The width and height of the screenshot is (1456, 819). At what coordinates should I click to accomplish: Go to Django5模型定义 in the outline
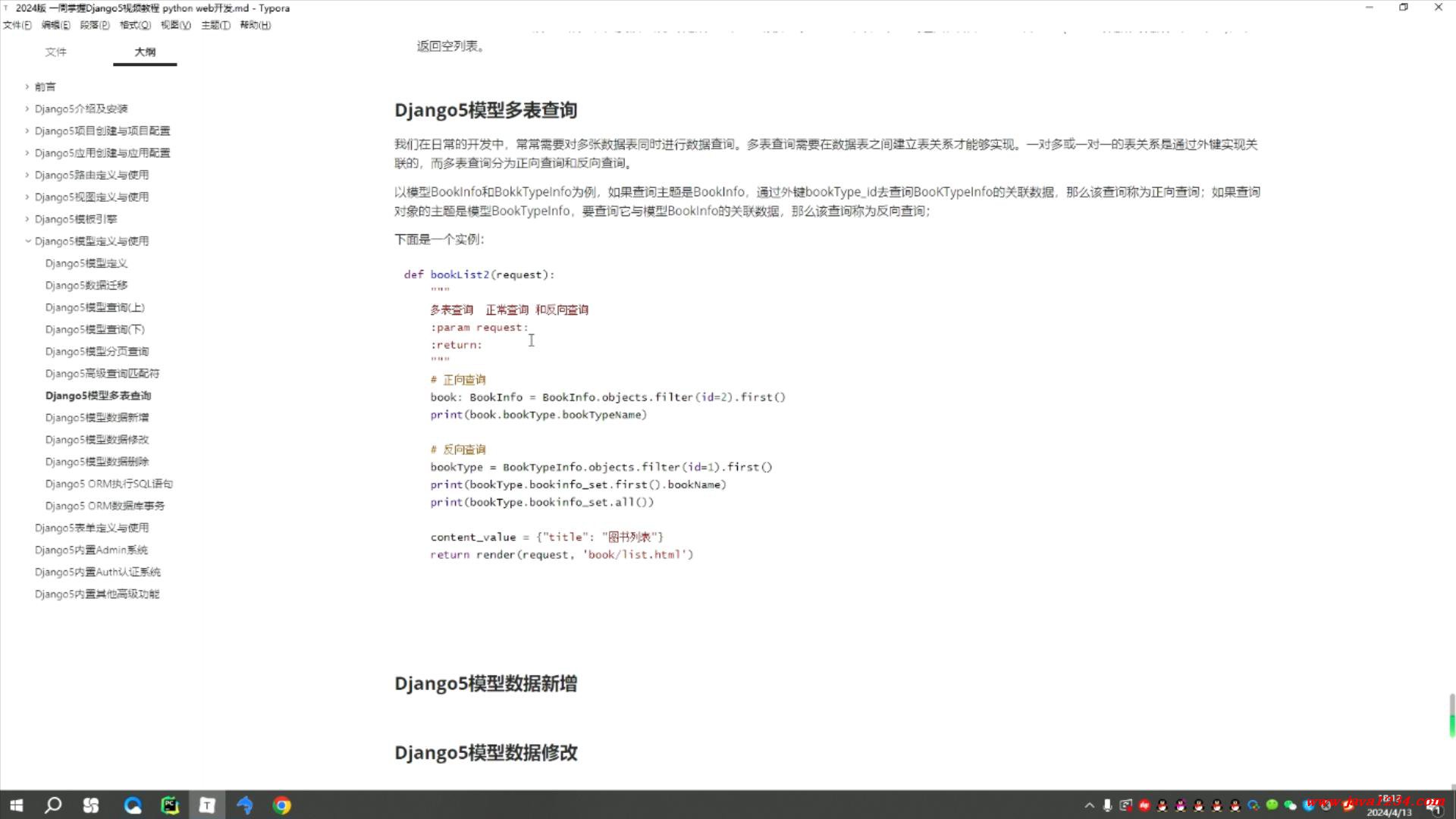(x=86, y=263)
